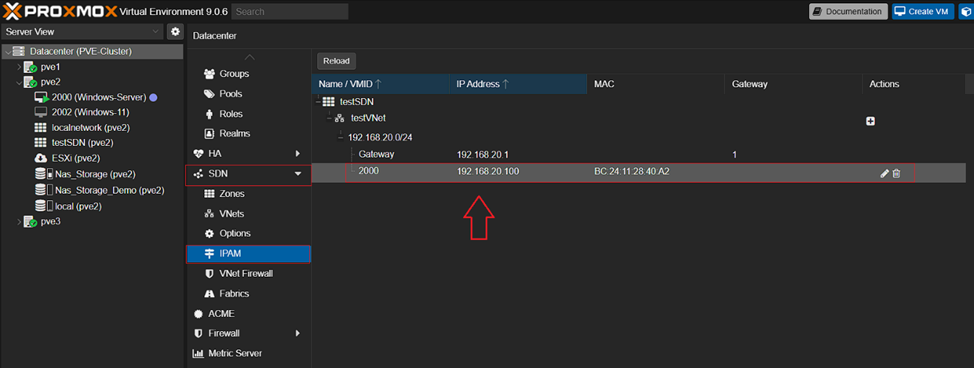Click the Create VM button
This screenshot has width=974, height=368.
923,11
